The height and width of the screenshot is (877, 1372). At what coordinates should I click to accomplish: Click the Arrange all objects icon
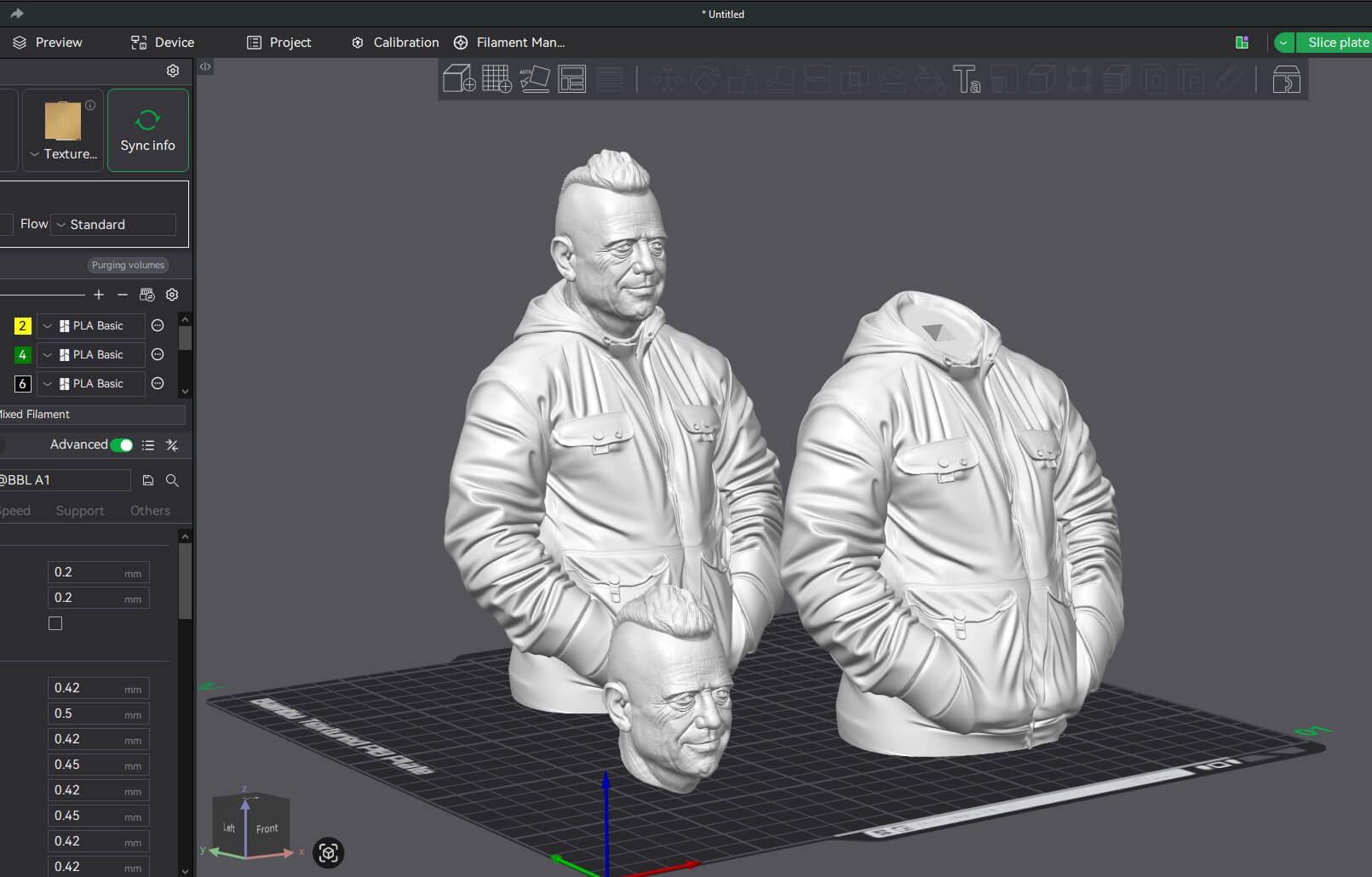coord(571,79)
